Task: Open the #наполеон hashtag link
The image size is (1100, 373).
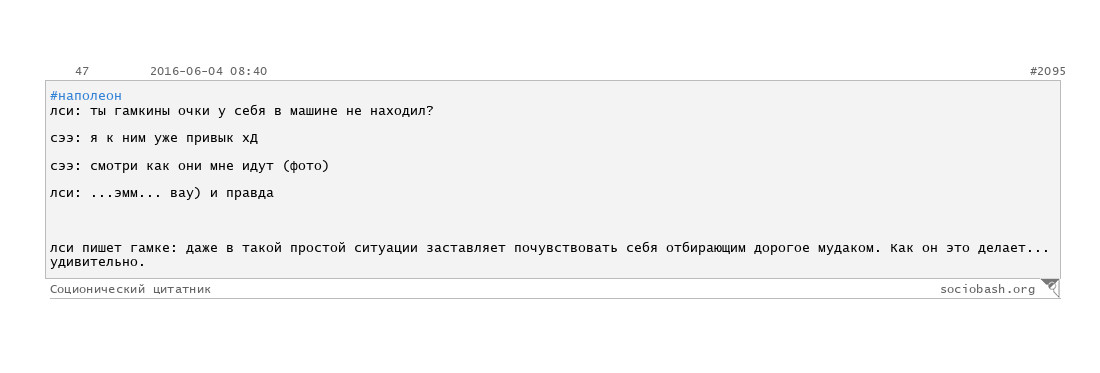Action: [86, 96]
